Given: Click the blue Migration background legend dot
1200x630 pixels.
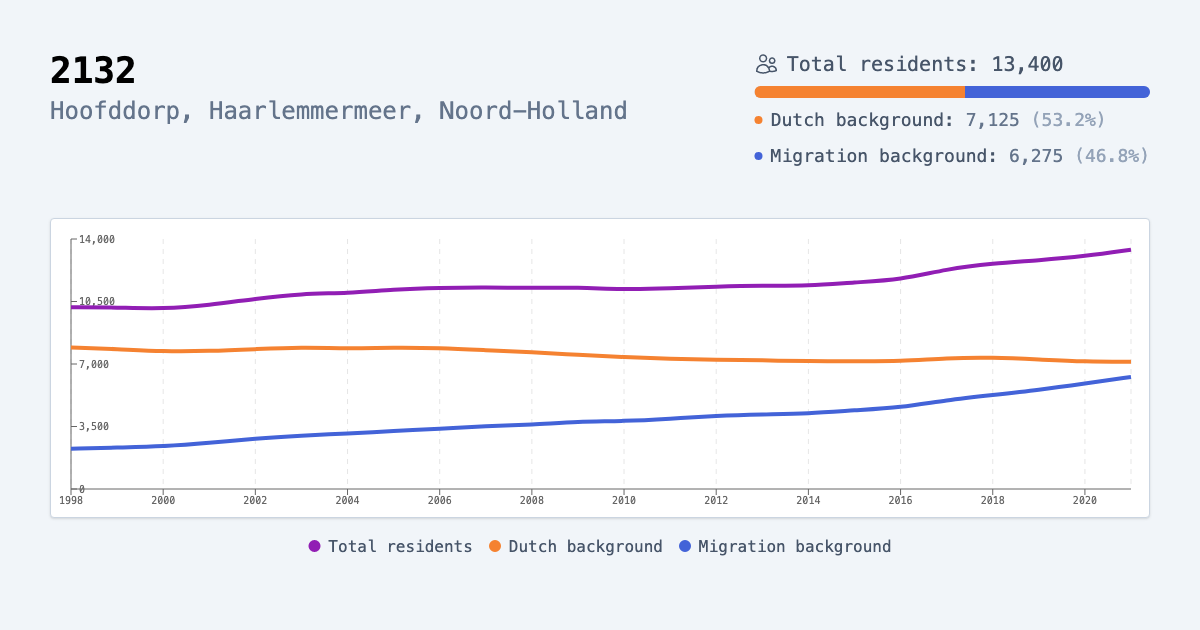Looking at the screenshot, I should click(685, 546).
